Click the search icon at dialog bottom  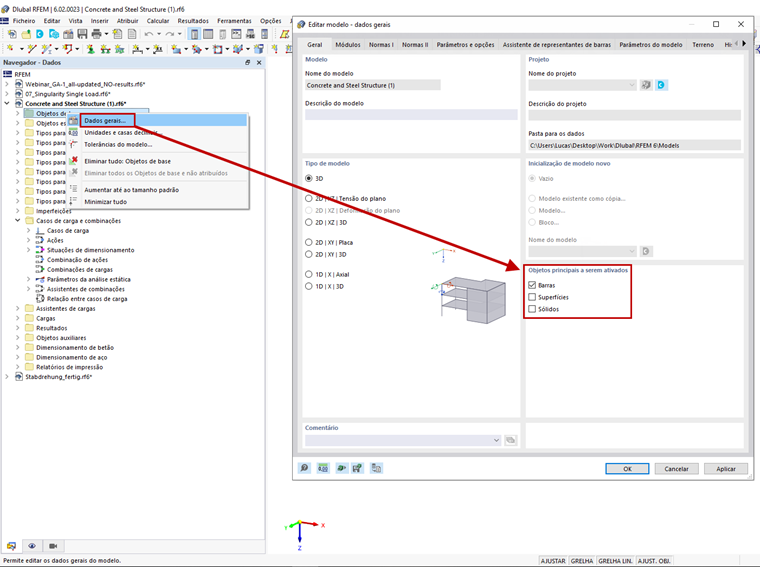point(304,468)
